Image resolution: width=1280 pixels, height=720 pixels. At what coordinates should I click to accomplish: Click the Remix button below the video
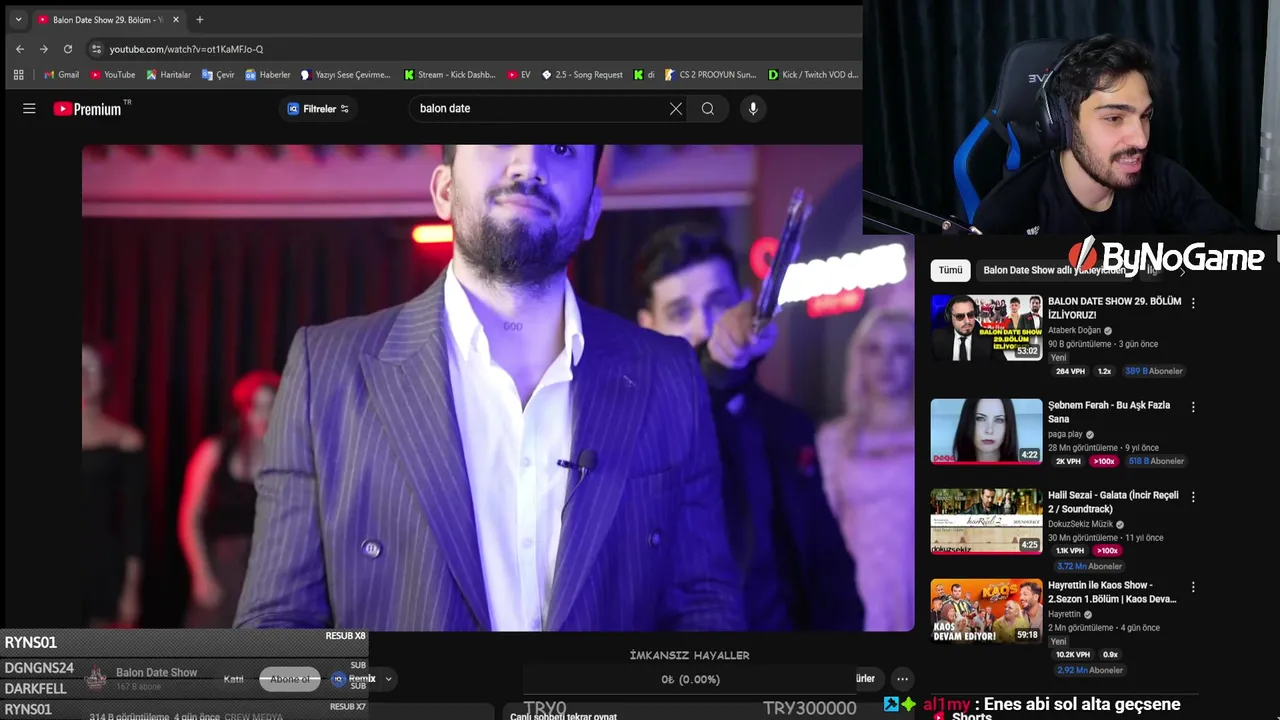pyautogui.click(x=353, y=679)
